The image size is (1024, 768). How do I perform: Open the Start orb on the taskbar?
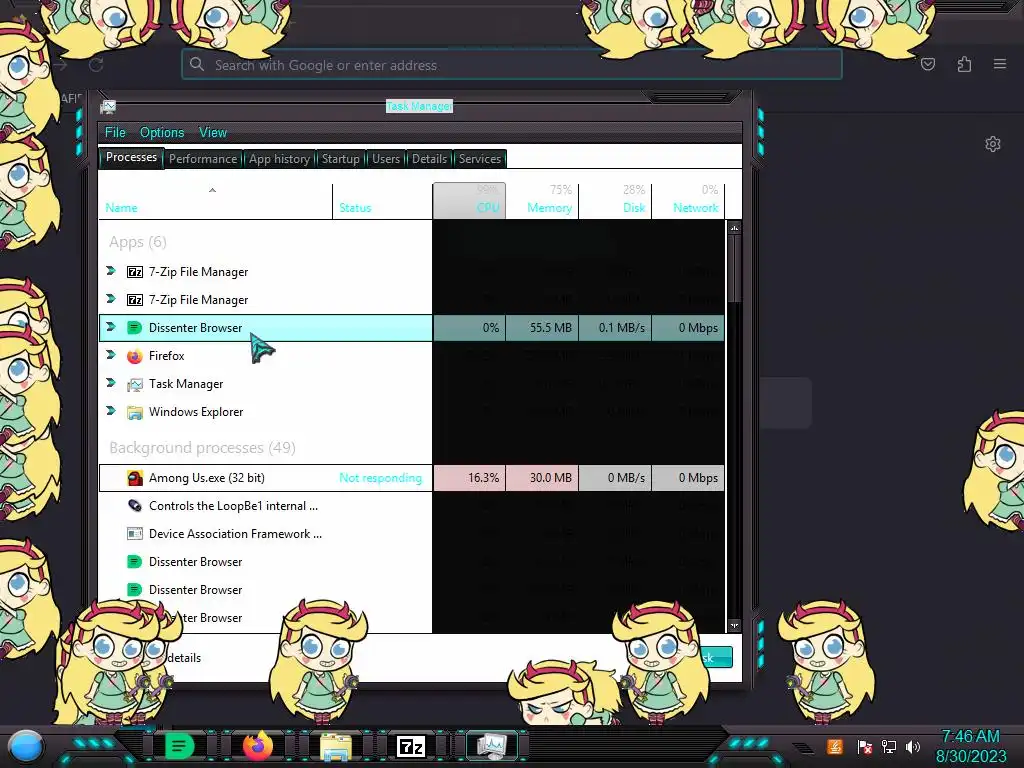click(25, 746)
